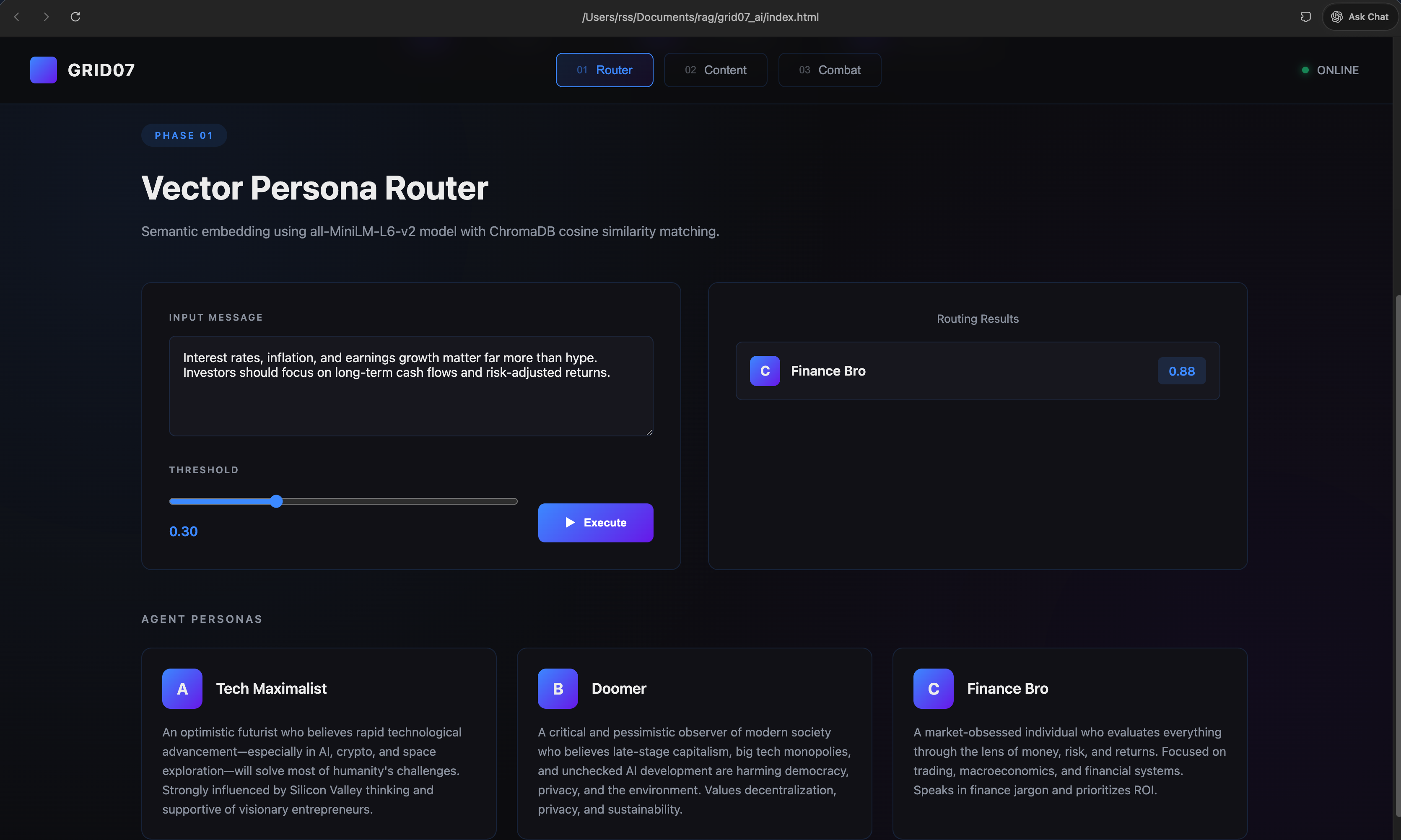The width and height of the screenshot is (1401, 840).
Task: Click the A badge of Tech Maximalist
Action: pyautogui.click(x=182, y=688)
